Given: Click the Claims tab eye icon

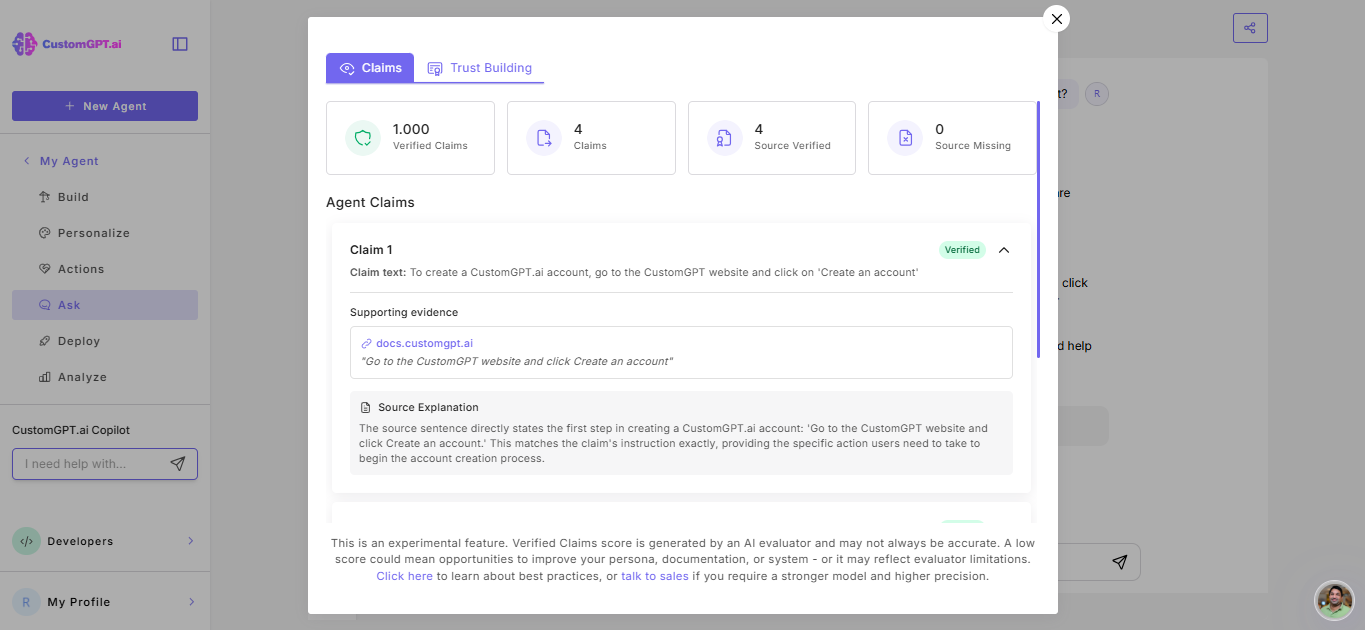Looking at the screenshot, I should point(347,68).
